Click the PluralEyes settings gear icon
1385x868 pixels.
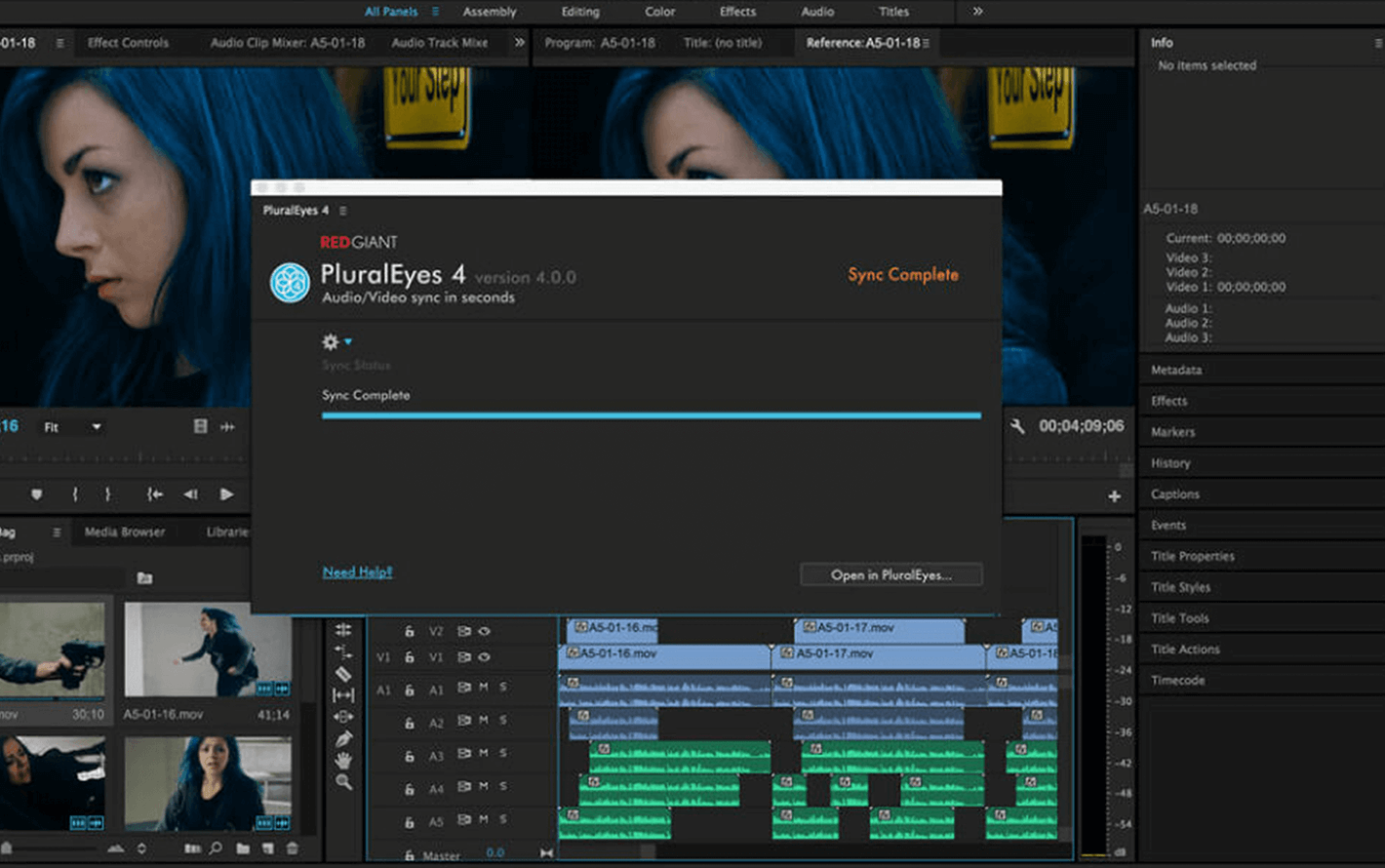tap(331, 341)
